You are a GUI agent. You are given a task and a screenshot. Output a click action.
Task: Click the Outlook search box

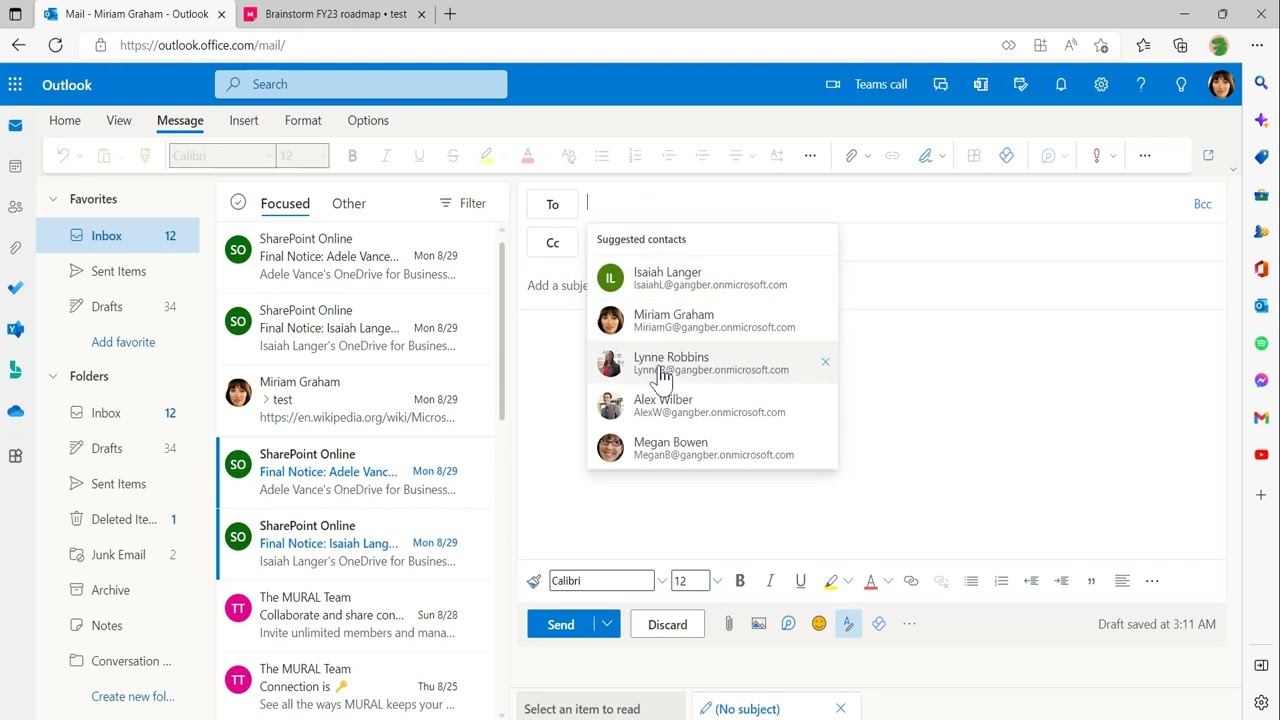361,85
